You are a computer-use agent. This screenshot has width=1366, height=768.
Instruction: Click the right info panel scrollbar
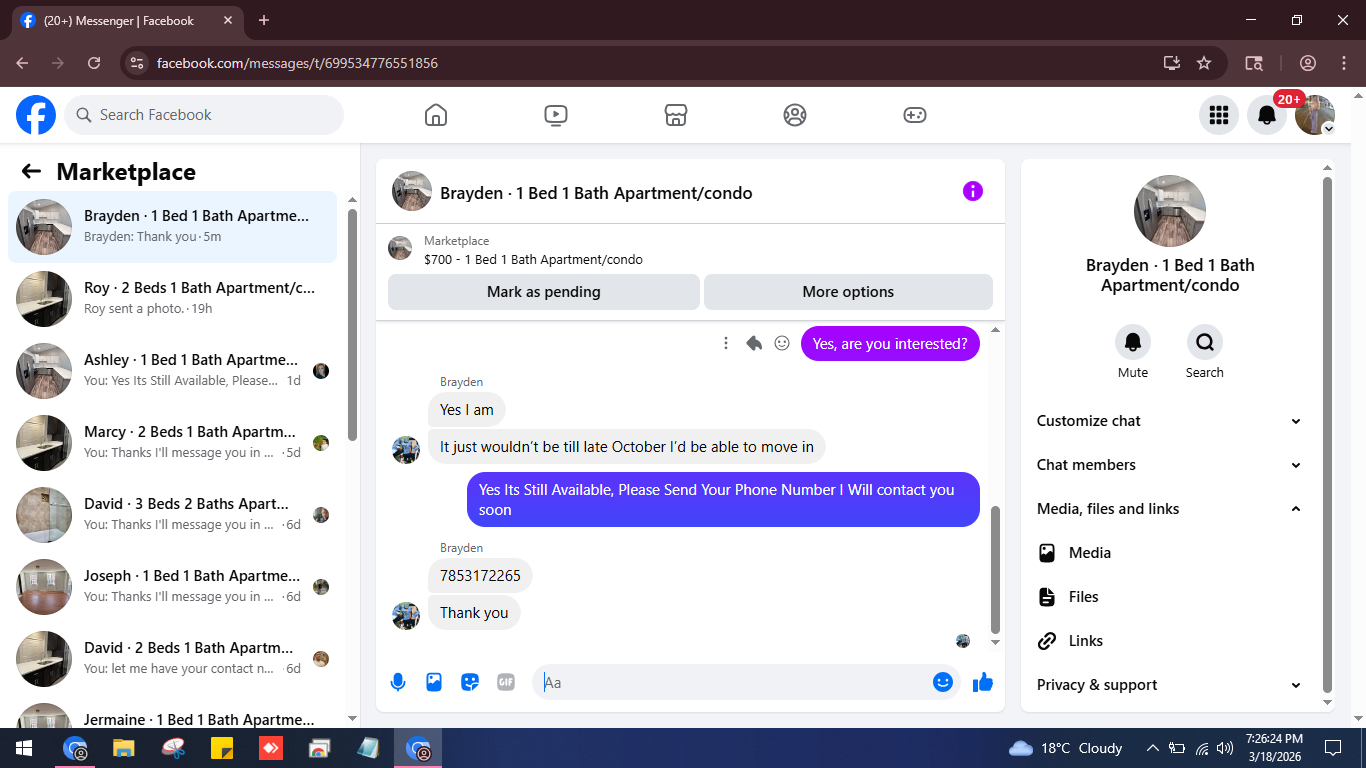point(1328,435)
